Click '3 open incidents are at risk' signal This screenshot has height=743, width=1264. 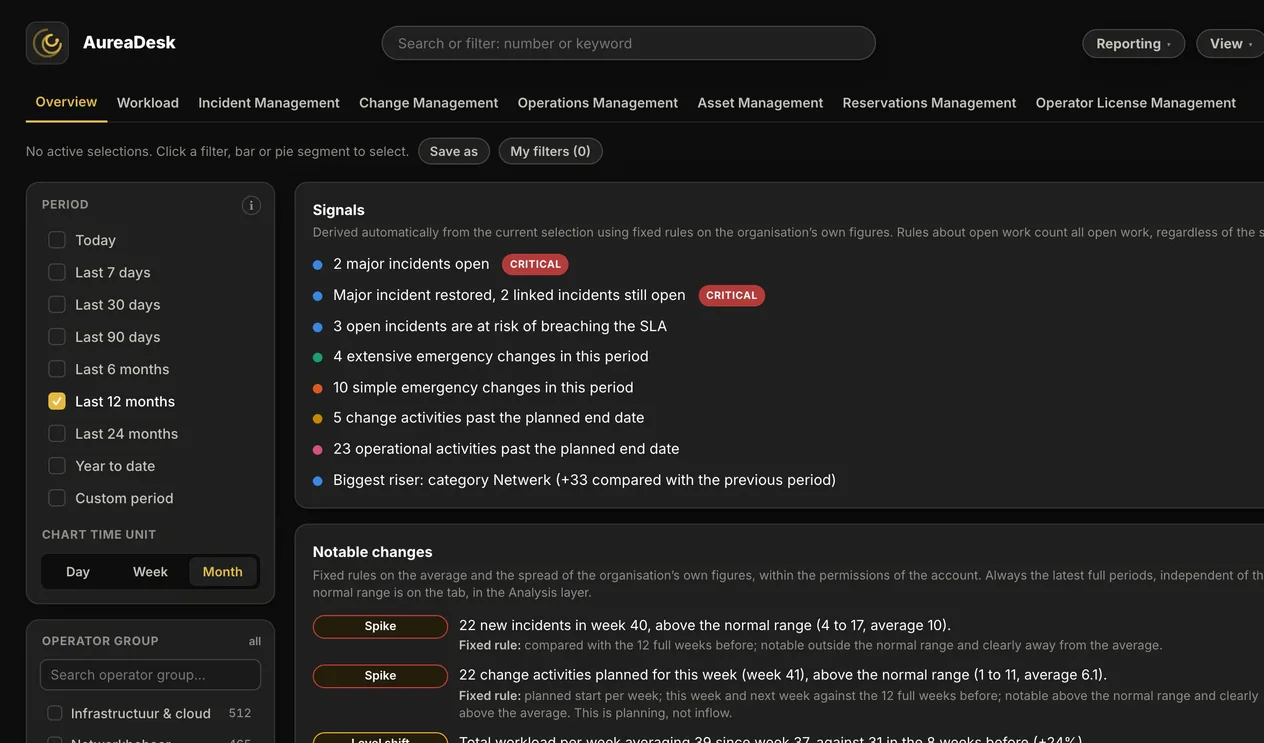point(500,326)
